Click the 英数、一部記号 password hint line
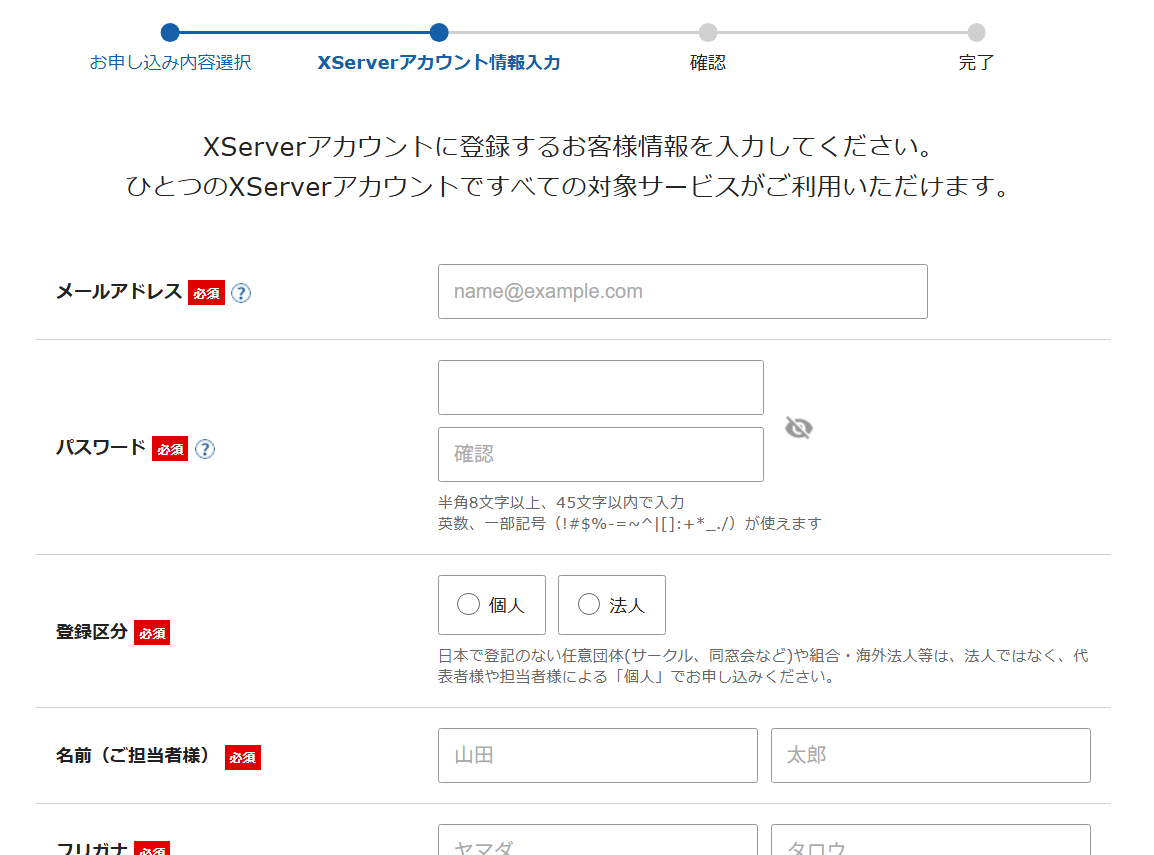 (629, 523)
